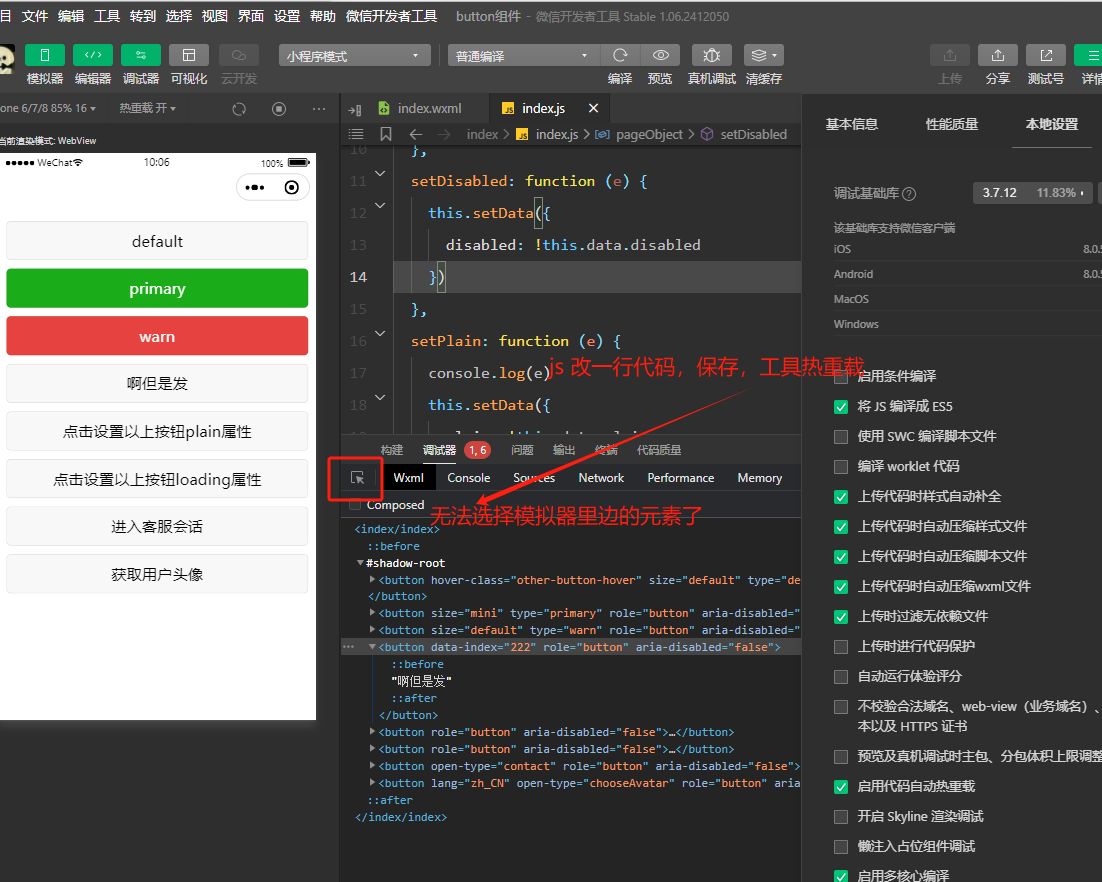Uncheck 将 JS 编译成 ES5
Image resolution: width=1102 pixels, height=882 pixels.
[841, 407]
